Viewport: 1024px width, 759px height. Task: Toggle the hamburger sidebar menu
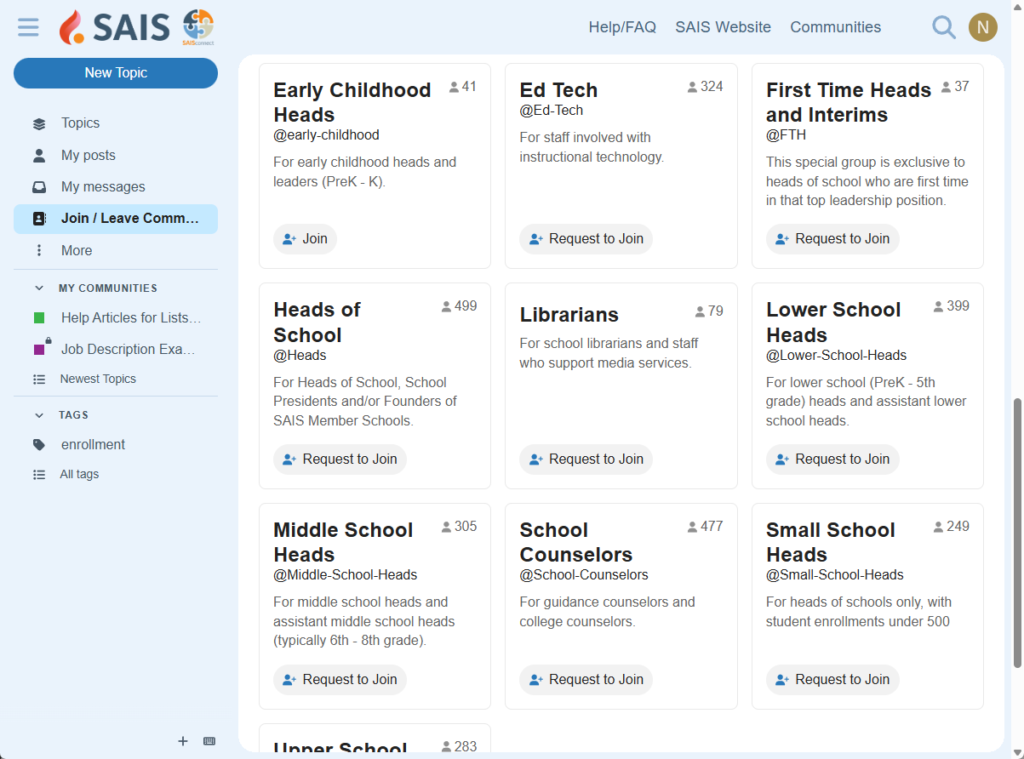pyautogui.click(x=28, y=27)
